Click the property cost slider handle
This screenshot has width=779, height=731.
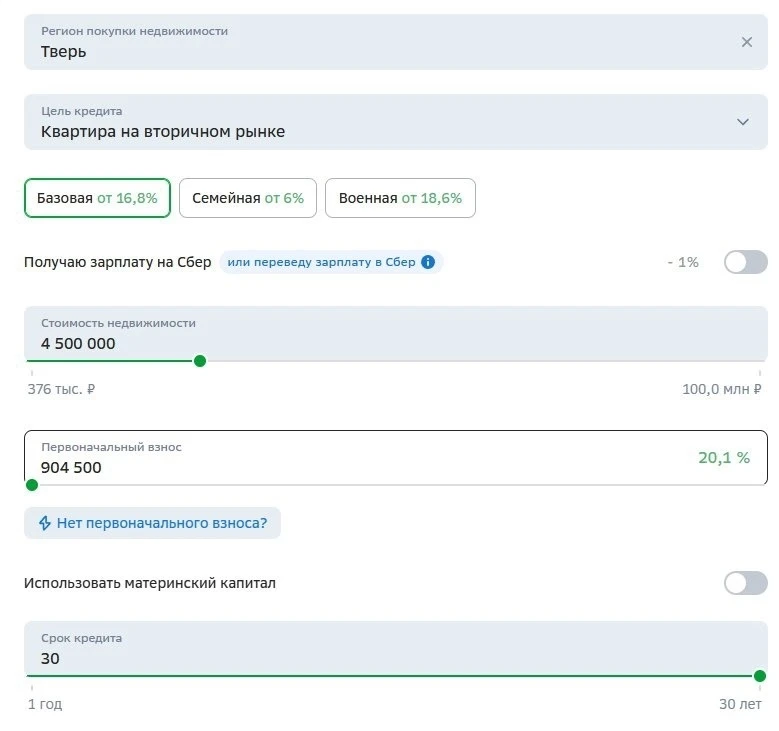tap(200, 361)
